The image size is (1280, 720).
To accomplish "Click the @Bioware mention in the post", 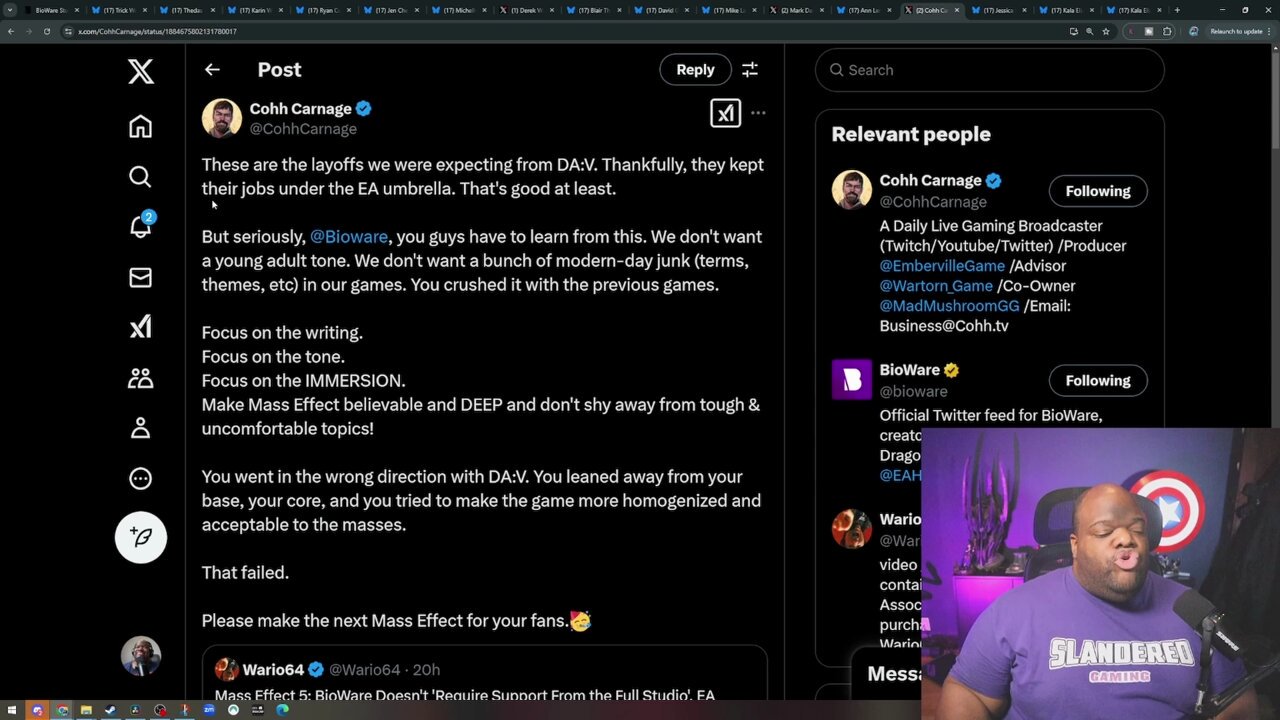I will (x=349, y=237).
